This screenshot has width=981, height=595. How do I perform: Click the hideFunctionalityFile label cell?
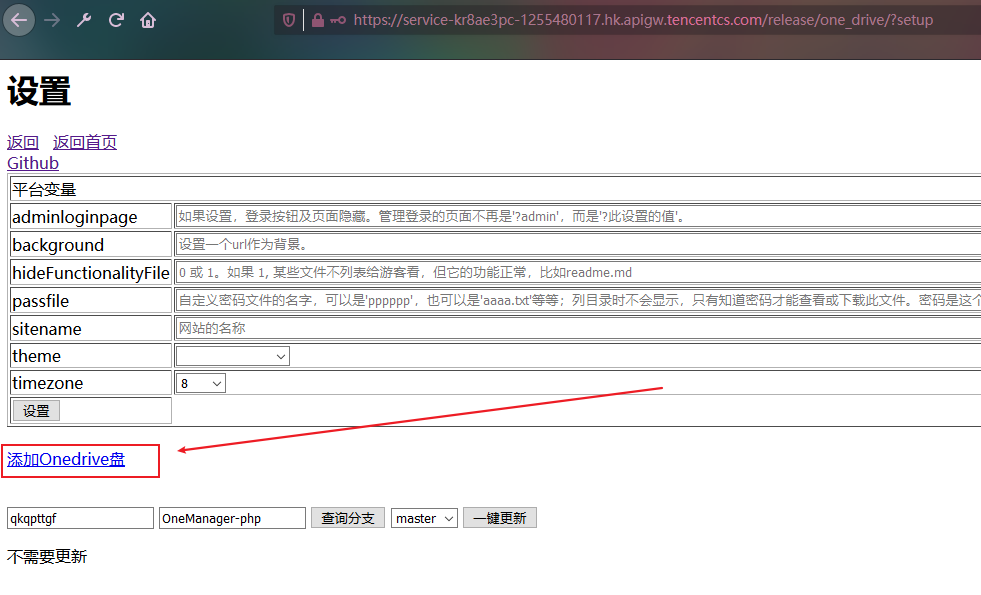click(91, 272)
